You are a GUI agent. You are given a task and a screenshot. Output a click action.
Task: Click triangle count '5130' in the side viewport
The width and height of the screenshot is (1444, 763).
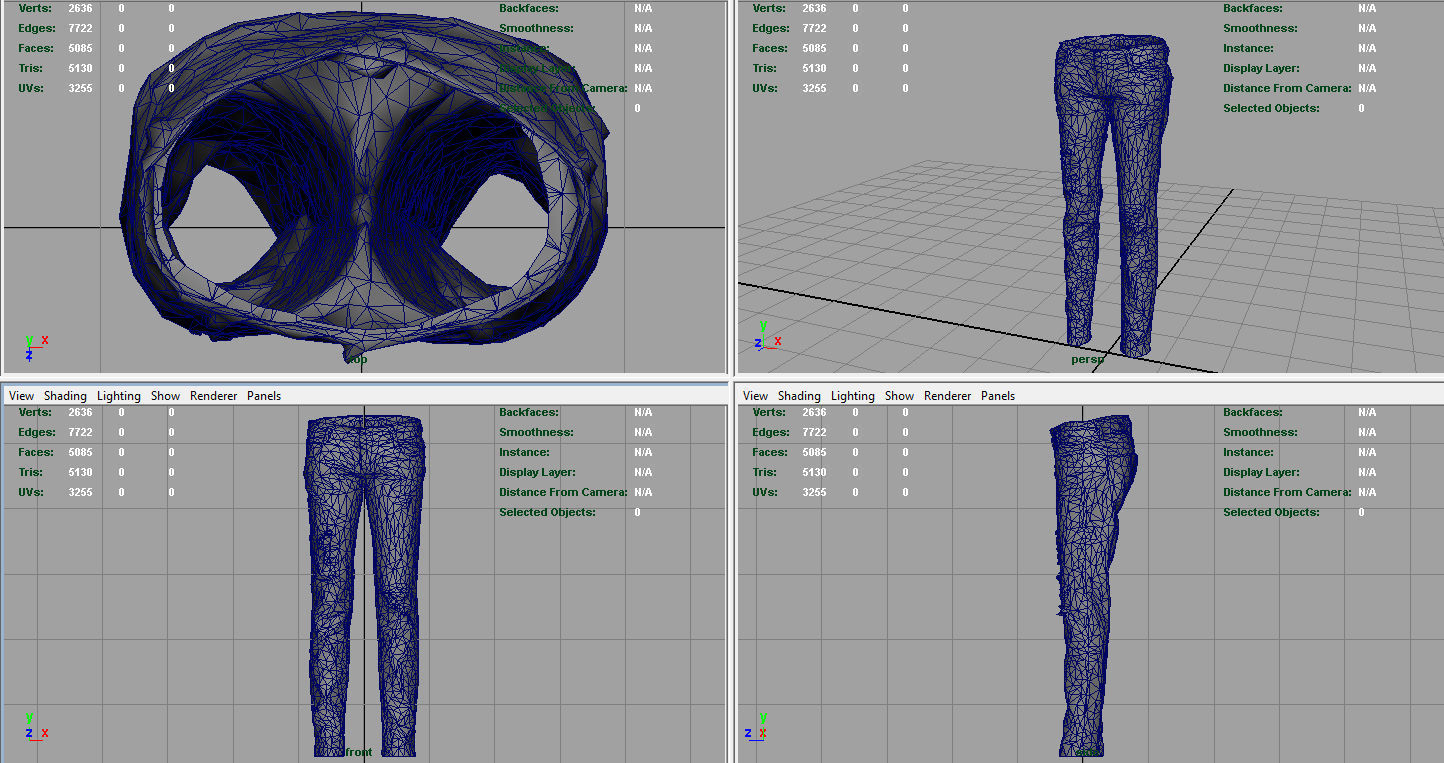[x=814, y=472]
